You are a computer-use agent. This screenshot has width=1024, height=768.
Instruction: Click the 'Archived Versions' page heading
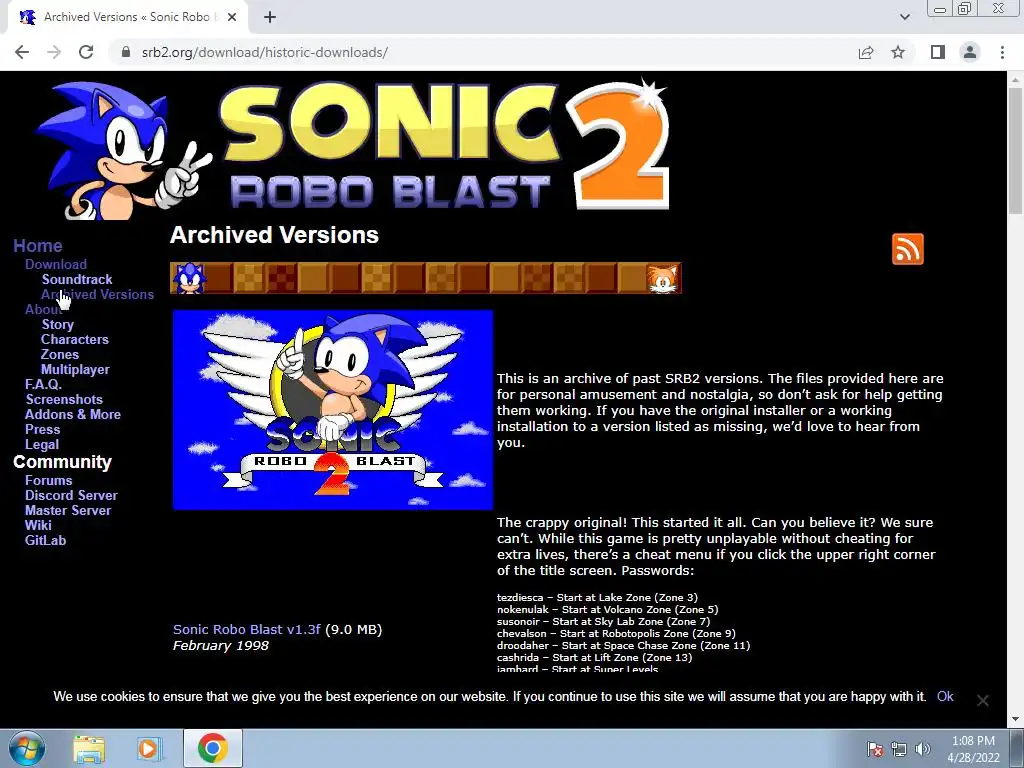coord(274,235)
